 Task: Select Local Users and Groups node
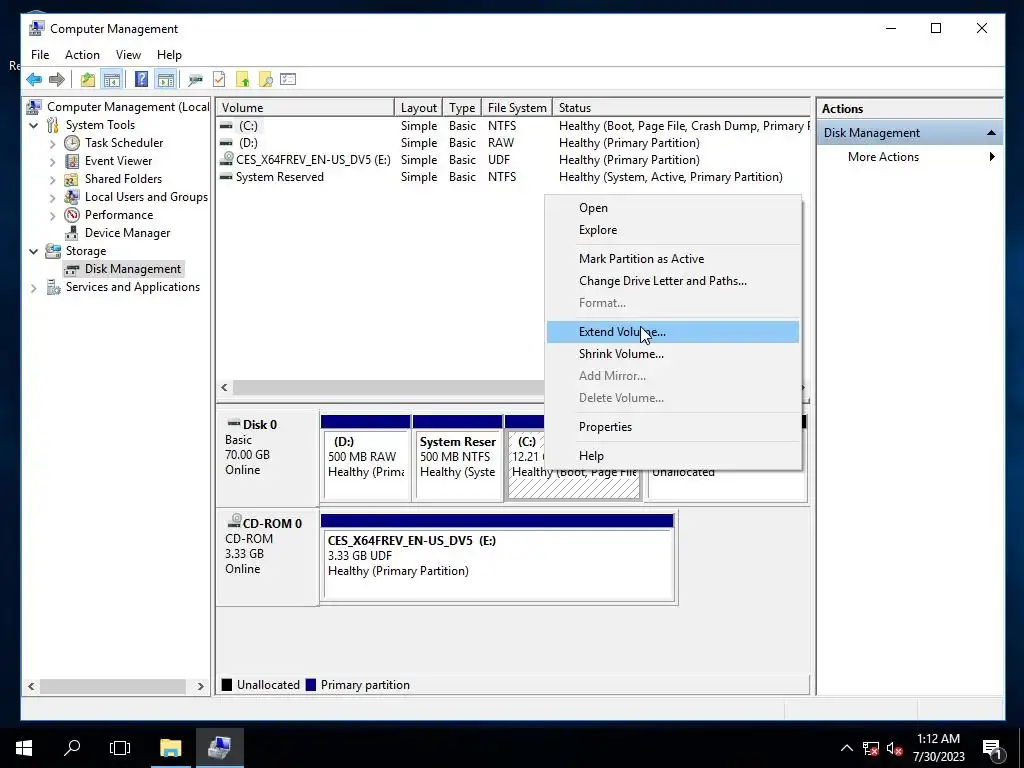[x=146, y=197]
